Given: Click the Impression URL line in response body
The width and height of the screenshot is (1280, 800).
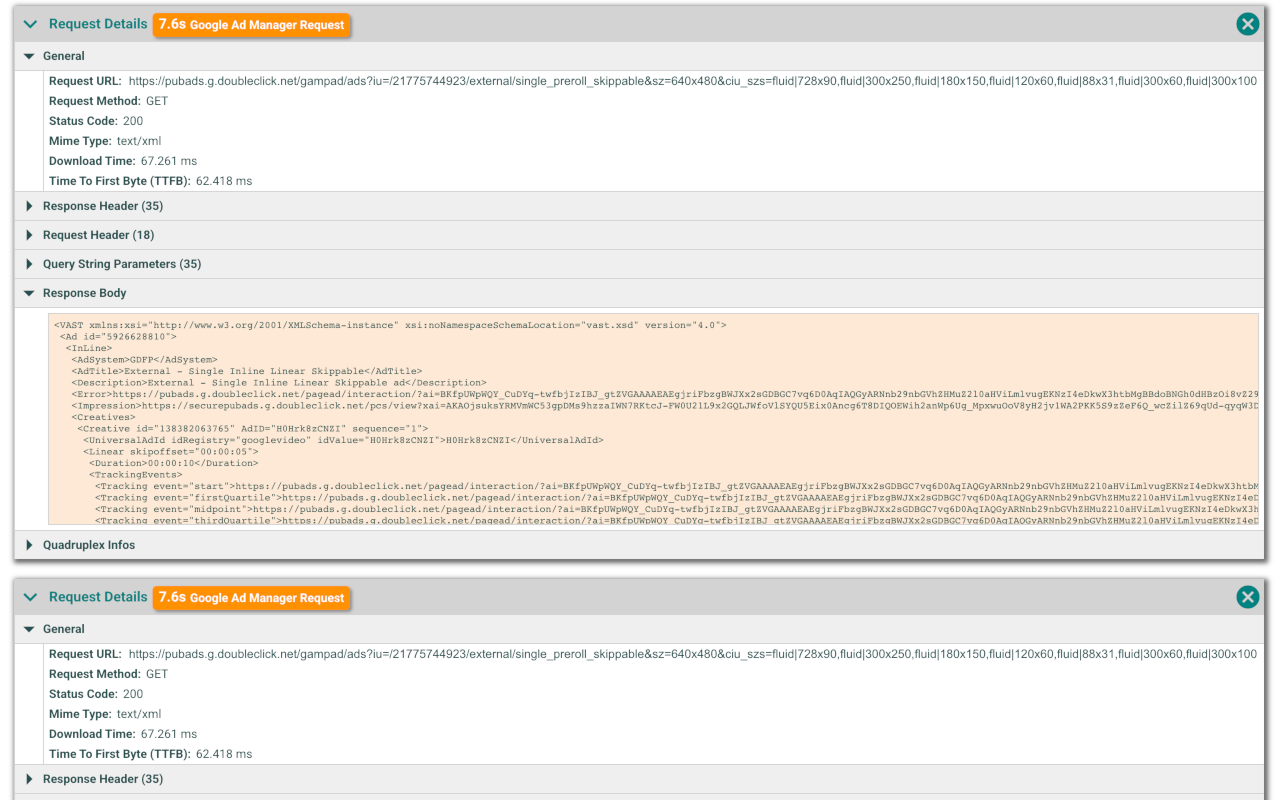Looking at the screenshot, I should pyautogui.click(x=664, y=406).
